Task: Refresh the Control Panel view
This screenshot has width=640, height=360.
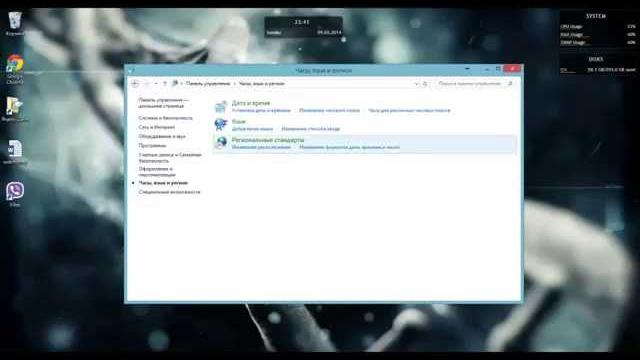Action: [x=424, y=84]
